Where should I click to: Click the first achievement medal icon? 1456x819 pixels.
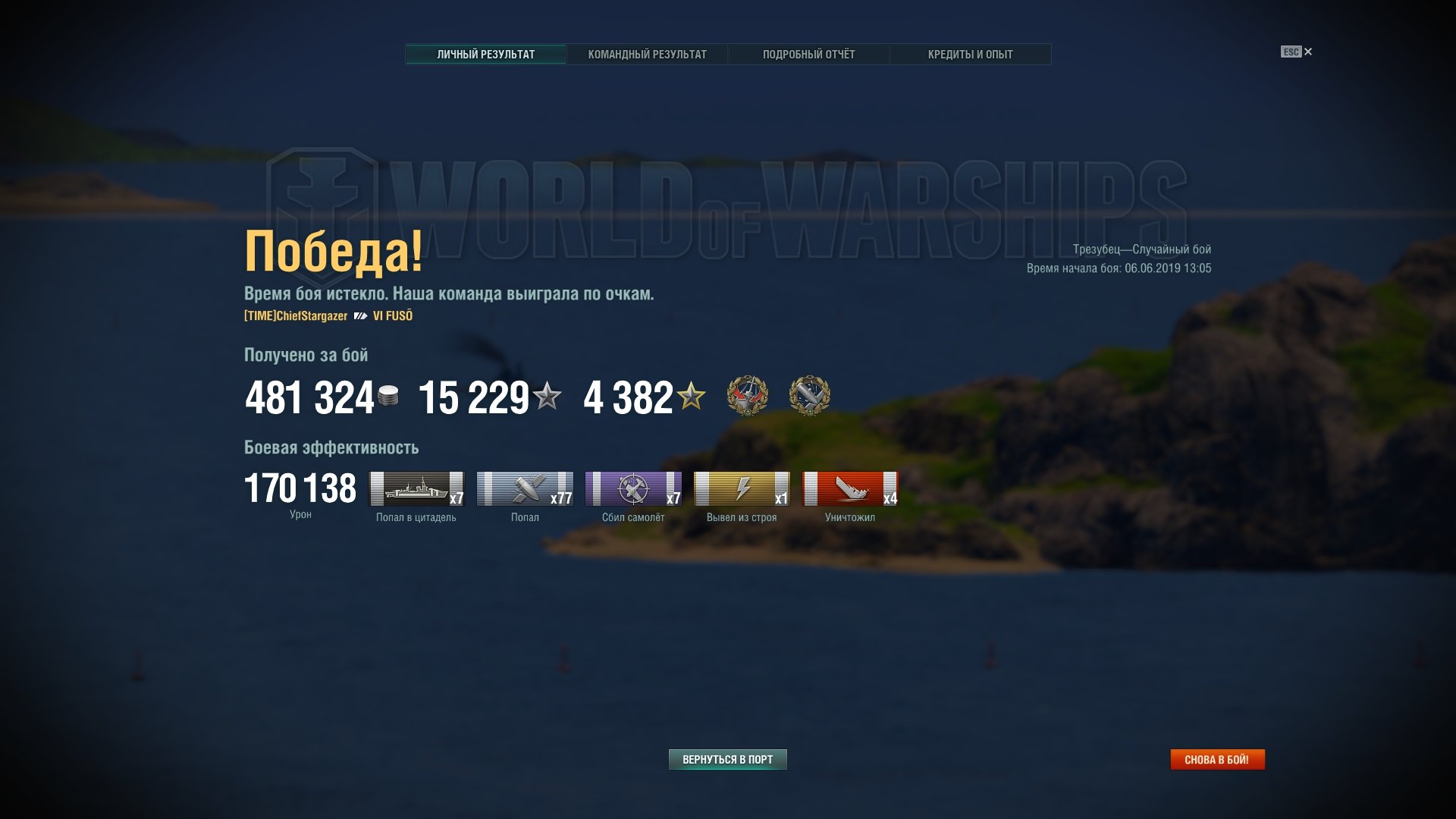[x=748, y=396]
